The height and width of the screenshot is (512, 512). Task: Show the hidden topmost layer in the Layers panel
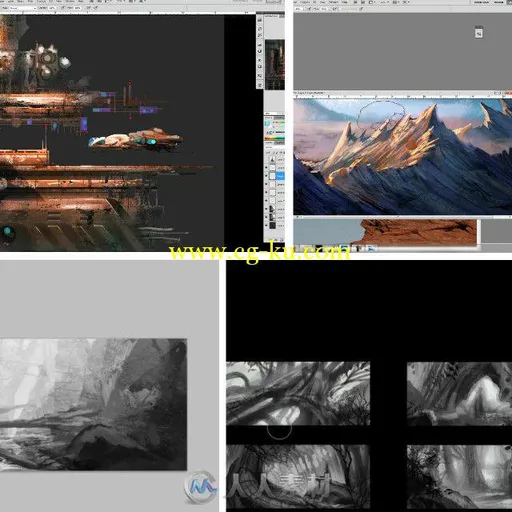pos(266,159)
